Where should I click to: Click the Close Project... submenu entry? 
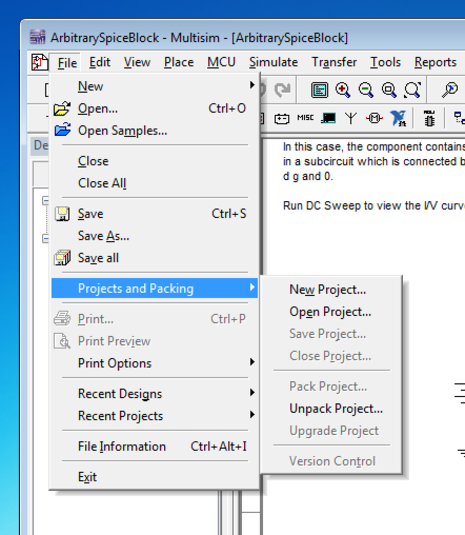[331, 356]
